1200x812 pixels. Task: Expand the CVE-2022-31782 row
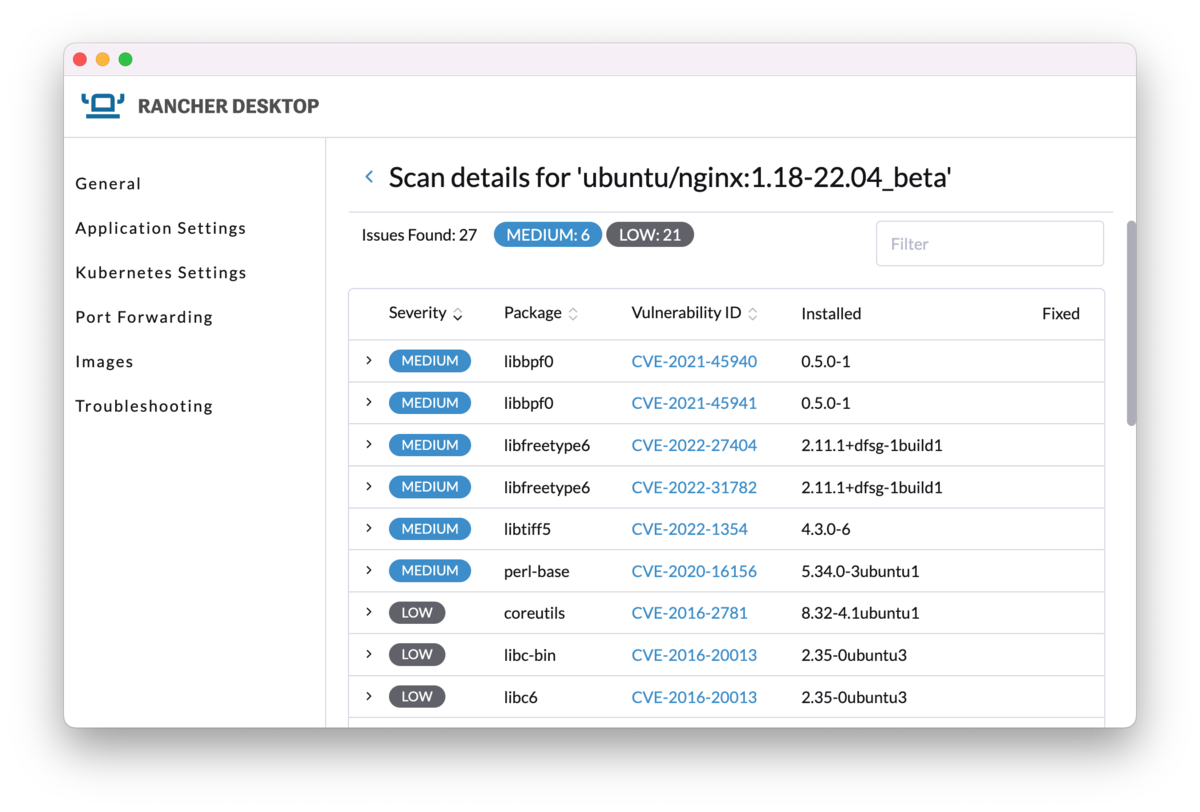click(369, 486)
